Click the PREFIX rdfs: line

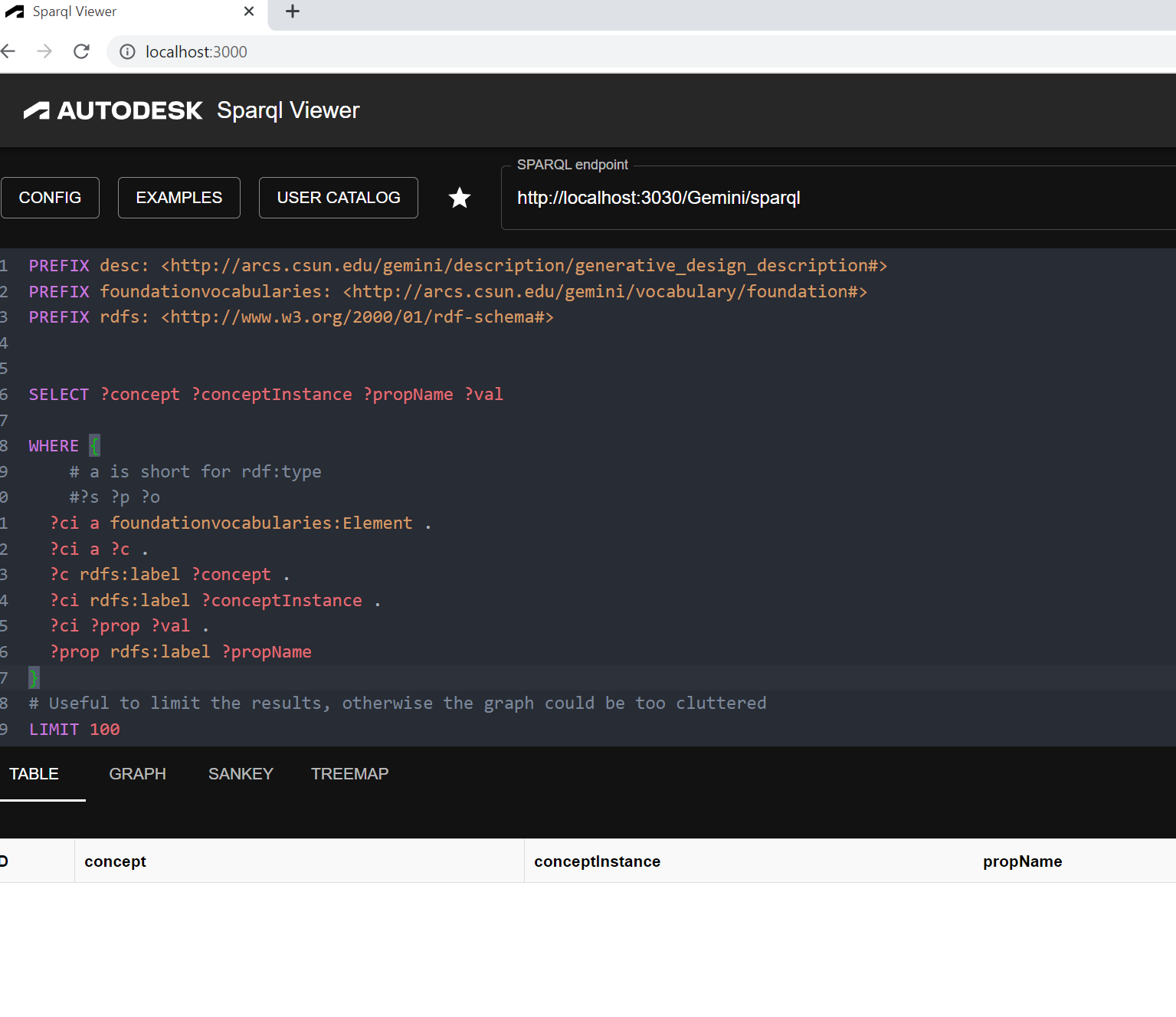click(291, 317)
